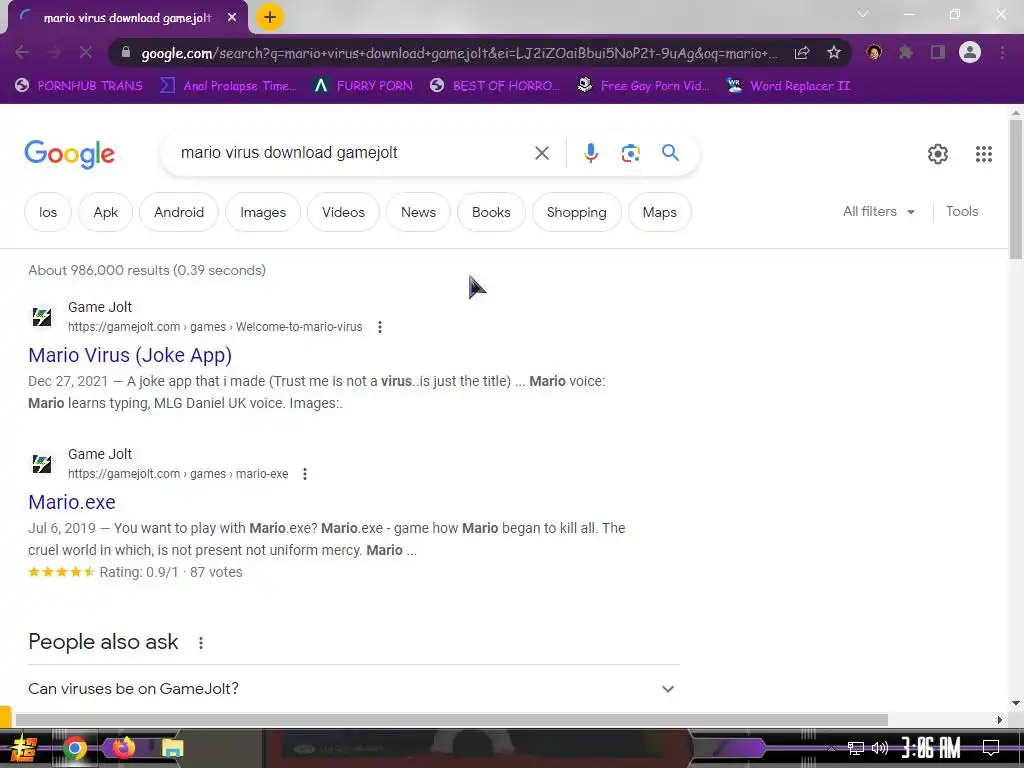Open more options for mario-exe result
The image size is (1024, 768).
pos(305,474)
